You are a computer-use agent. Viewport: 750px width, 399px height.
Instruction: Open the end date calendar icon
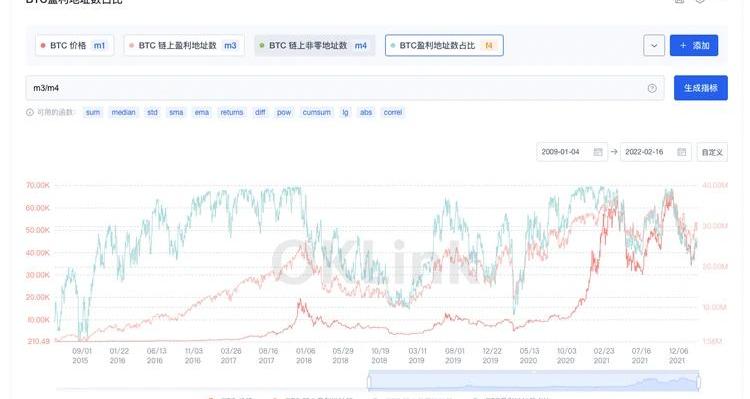[682, 152]
